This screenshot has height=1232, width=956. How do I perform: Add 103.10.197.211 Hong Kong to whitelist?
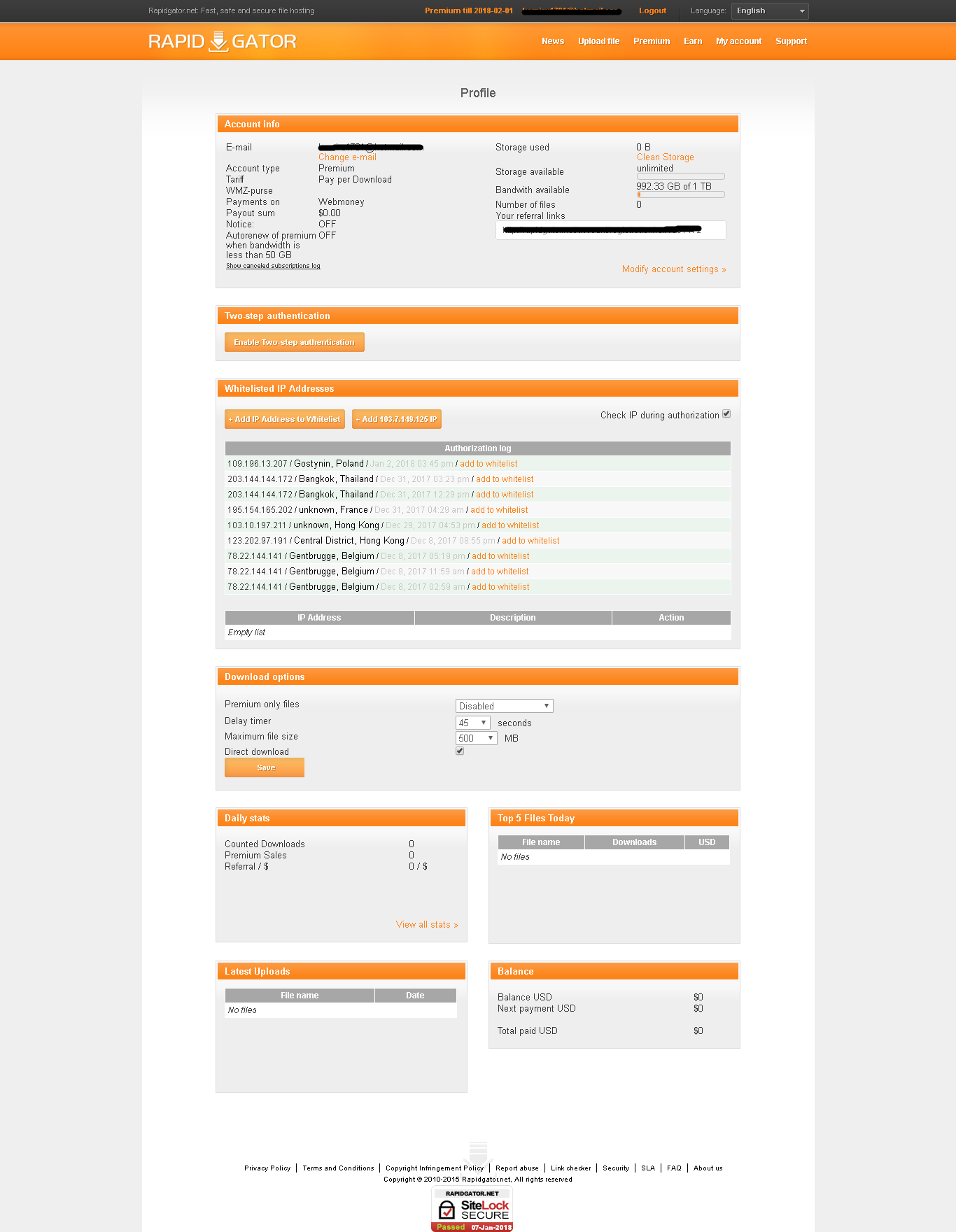tap(511, 525)
